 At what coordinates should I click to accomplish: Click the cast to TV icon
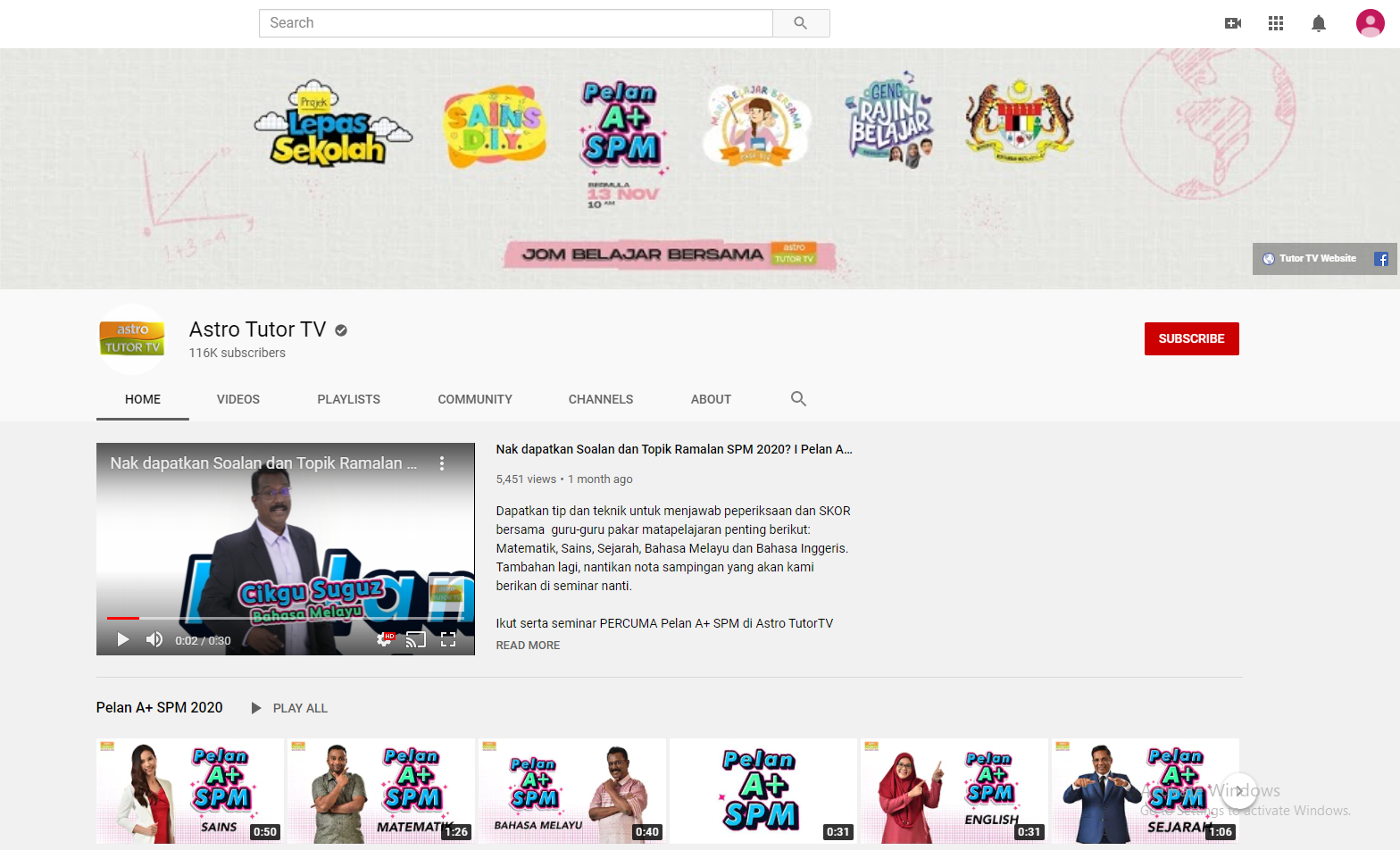click(416, 639)
